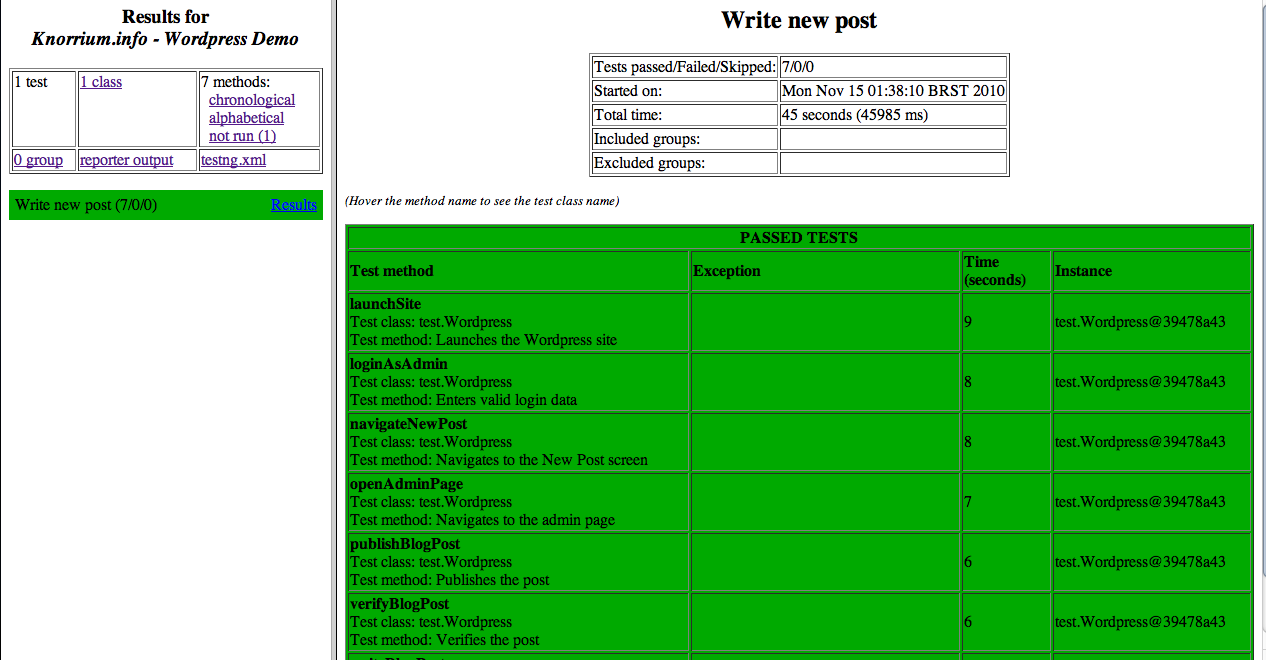The width and height of the screenshot is (1266, 660).
Task: Click 'Write new post (7/0/0)' row text
Action: (x=86, y=205)
